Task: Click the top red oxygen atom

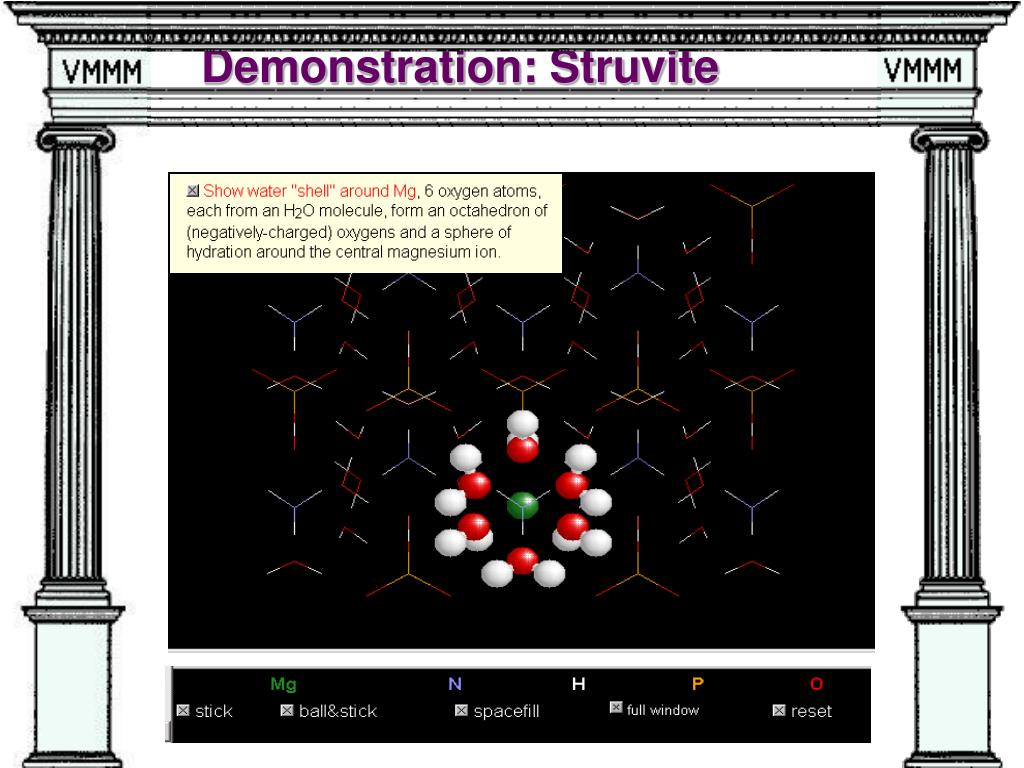Action: [522, 449]
